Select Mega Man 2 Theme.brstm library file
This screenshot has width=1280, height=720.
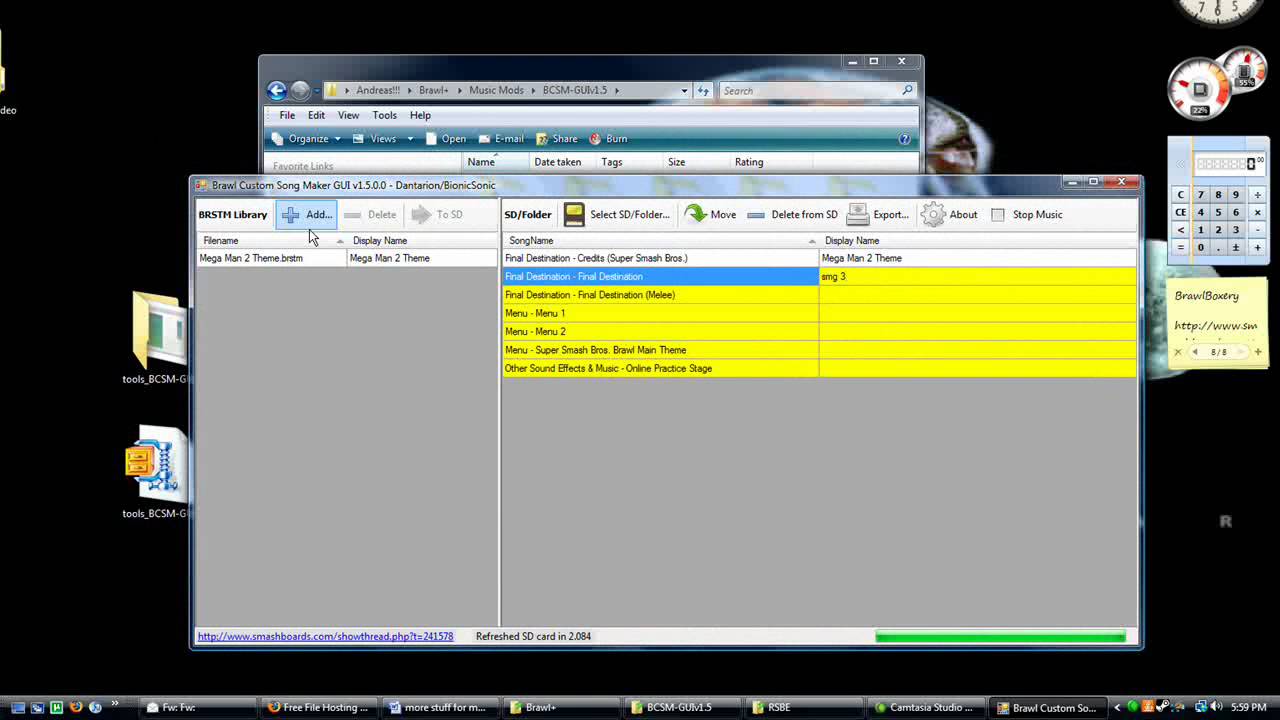click(272, 258)
